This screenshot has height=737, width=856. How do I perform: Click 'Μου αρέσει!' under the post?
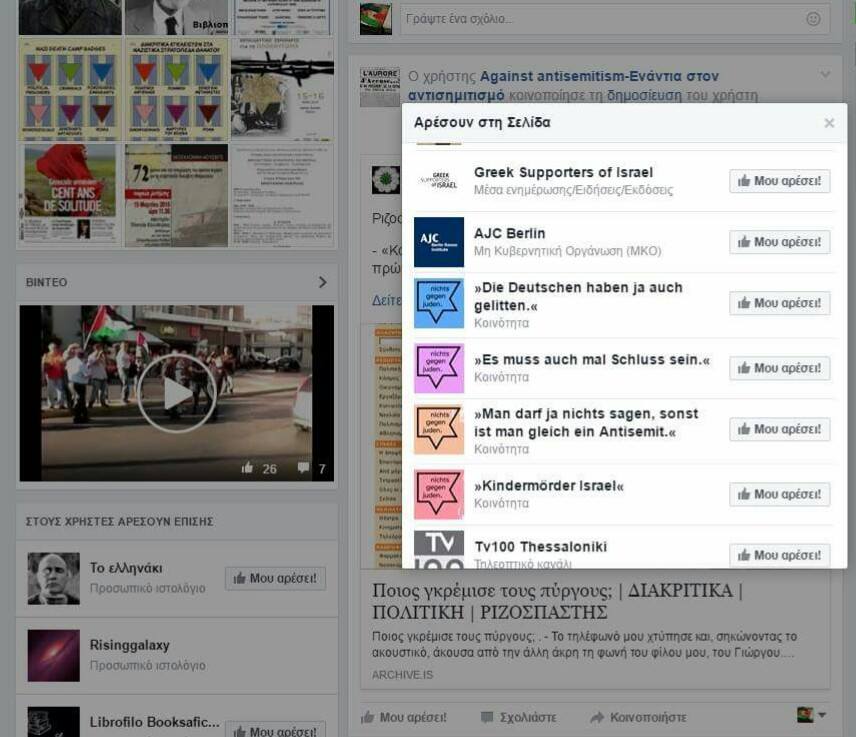(x=404, y=718)
